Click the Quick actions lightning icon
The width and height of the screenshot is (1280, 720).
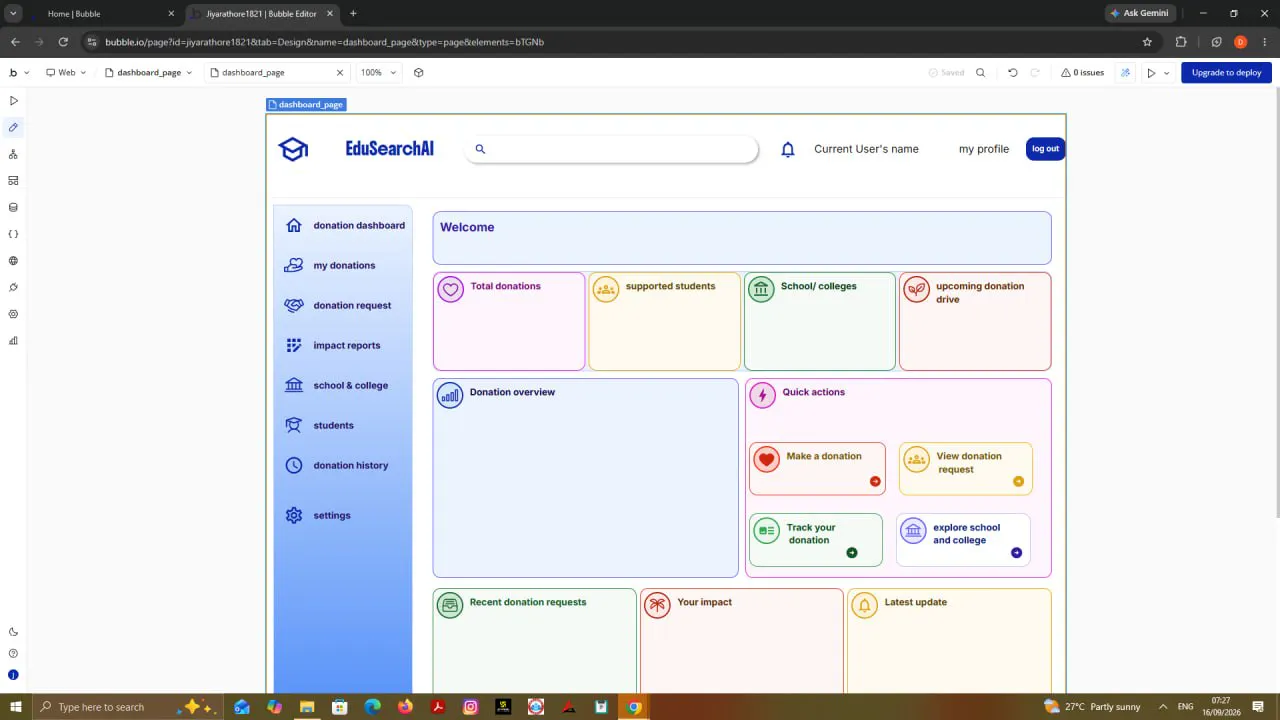pos(762,395)
